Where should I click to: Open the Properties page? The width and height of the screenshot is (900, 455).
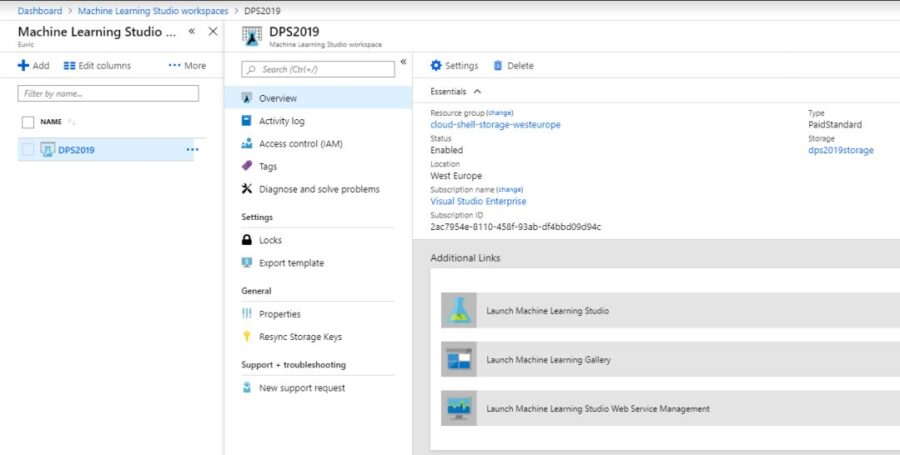(280, 314)
